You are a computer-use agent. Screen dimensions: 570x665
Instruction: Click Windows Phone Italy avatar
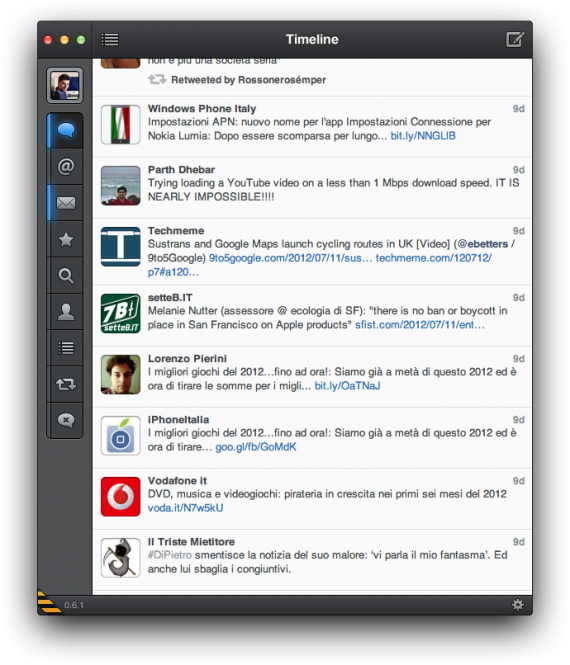coord(120,125)
